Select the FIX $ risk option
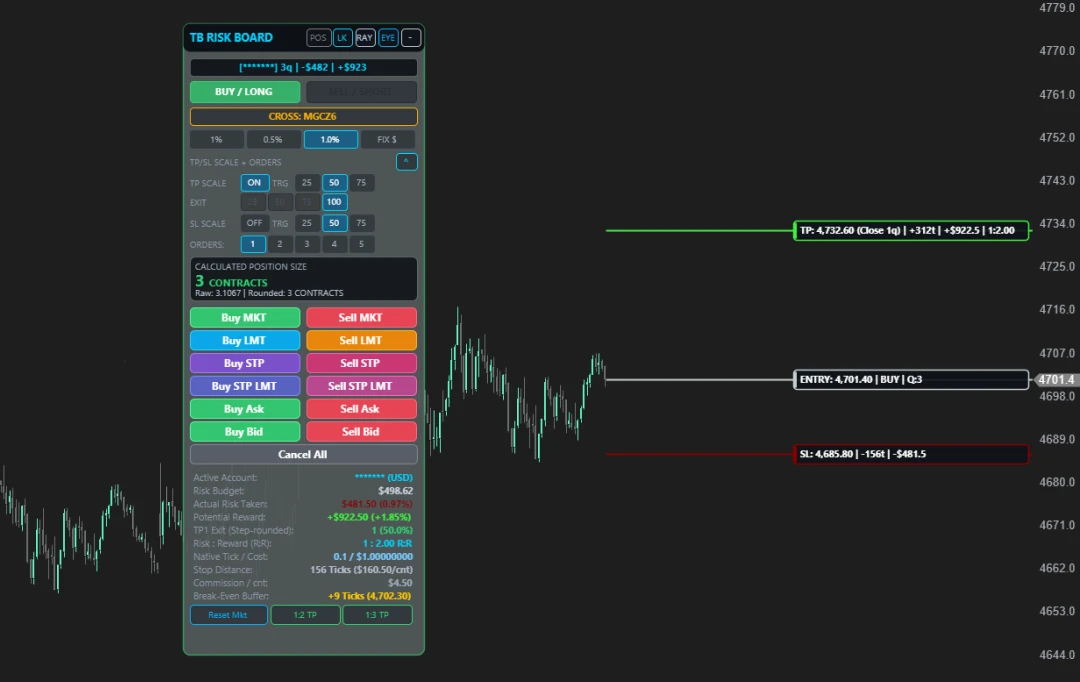The image size is (1080, 682). (x=387, y=140)
